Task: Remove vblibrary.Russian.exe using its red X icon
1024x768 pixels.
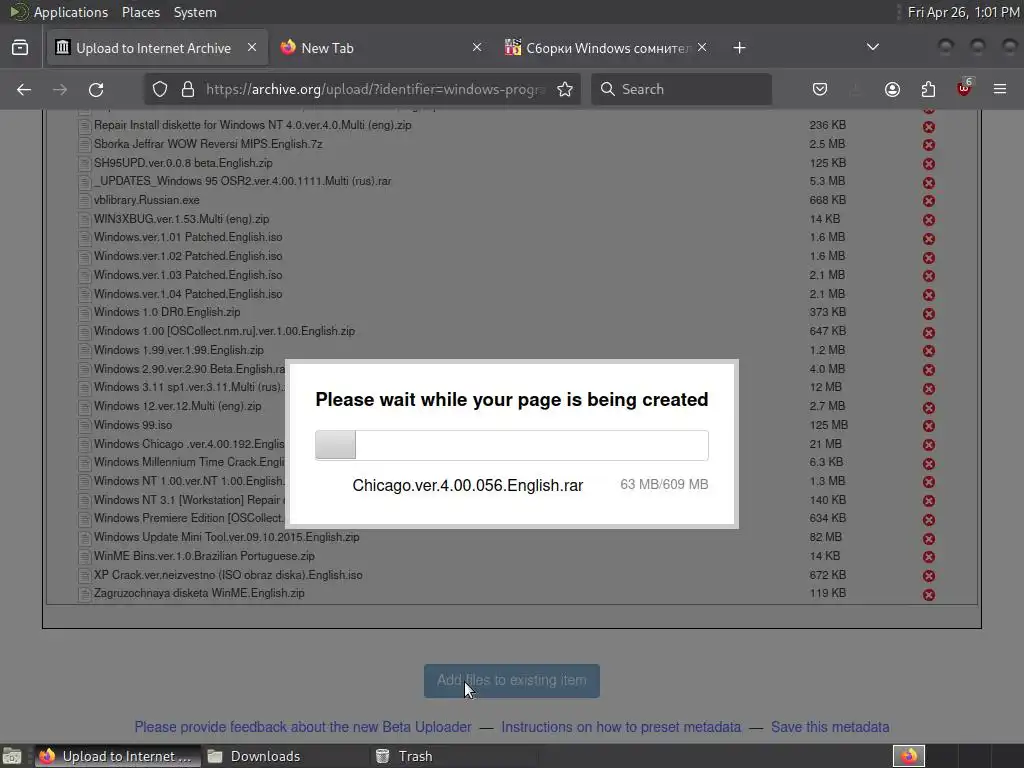Action: coord(929,201)
